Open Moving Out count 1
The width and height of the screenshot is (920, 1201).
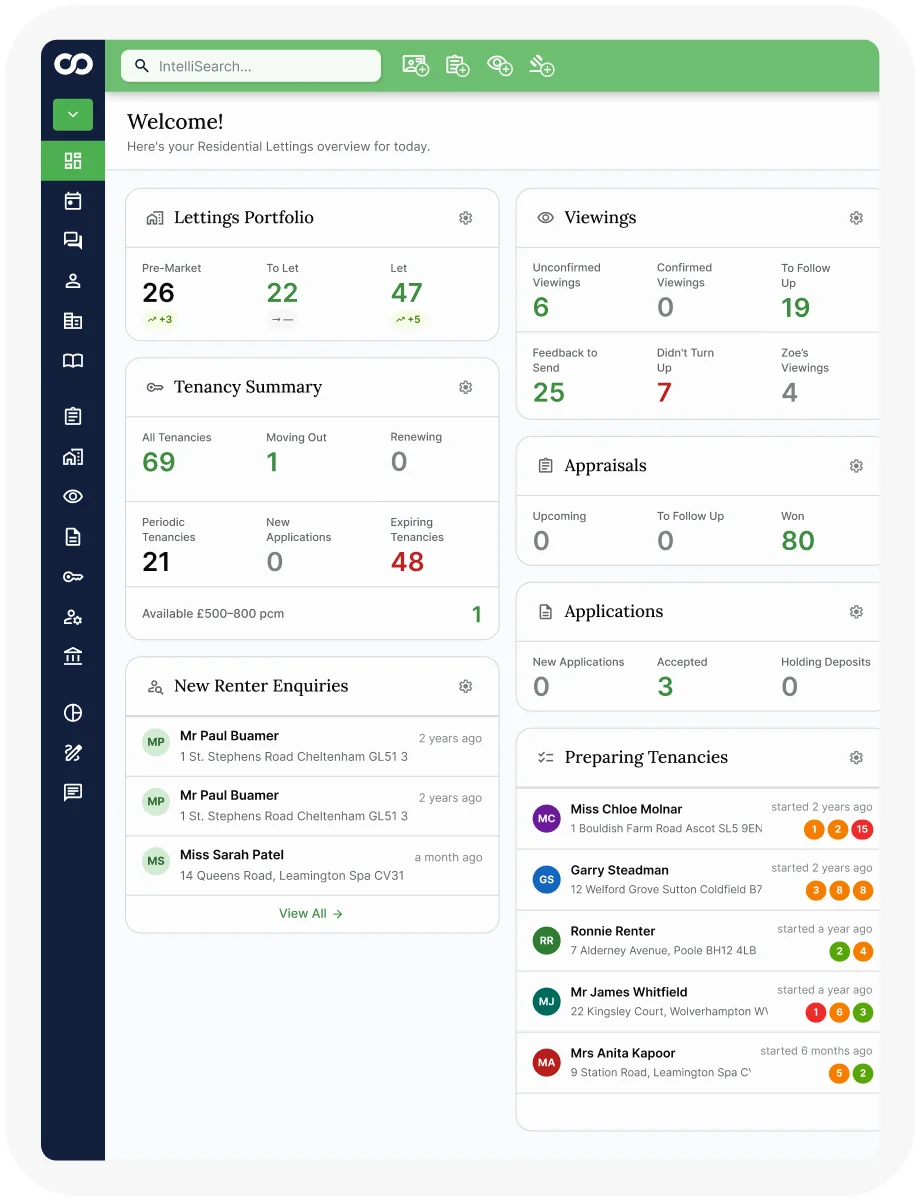point(272,462)
